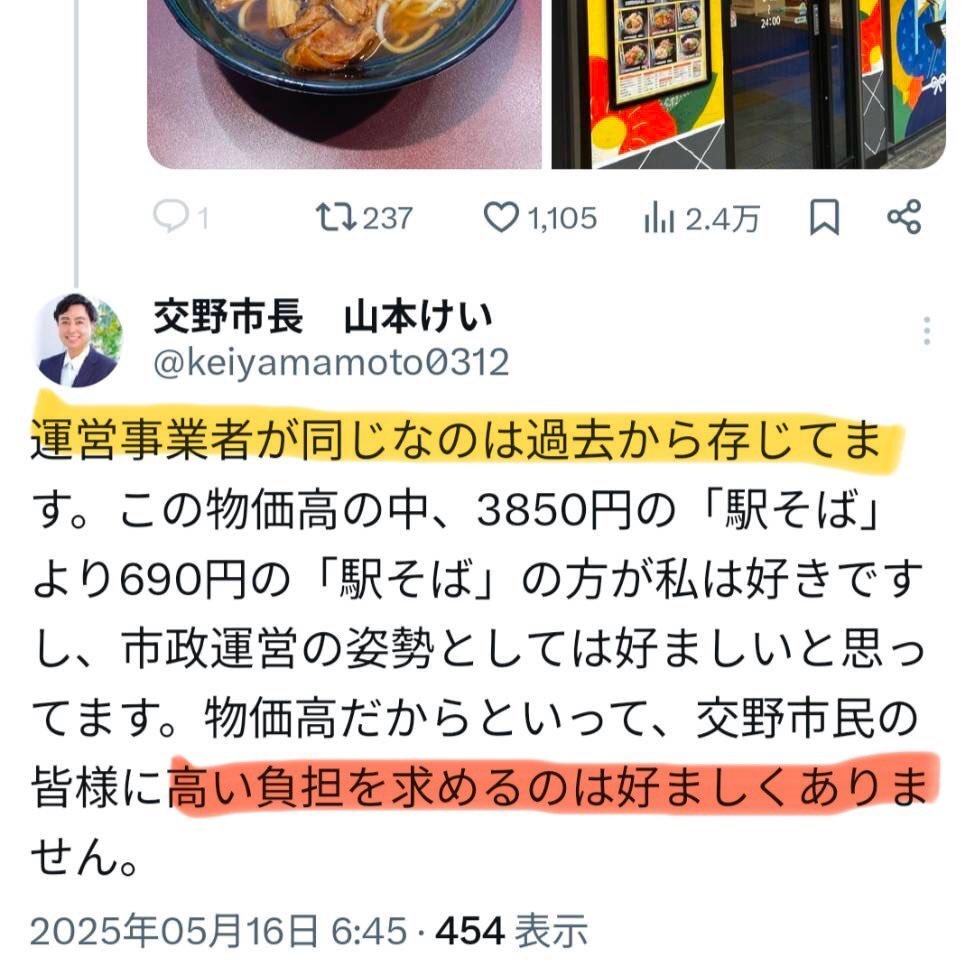This screenshot has width=975, height=975.
Task: Click the red highlighted tweet sentence
Action: 547,787
